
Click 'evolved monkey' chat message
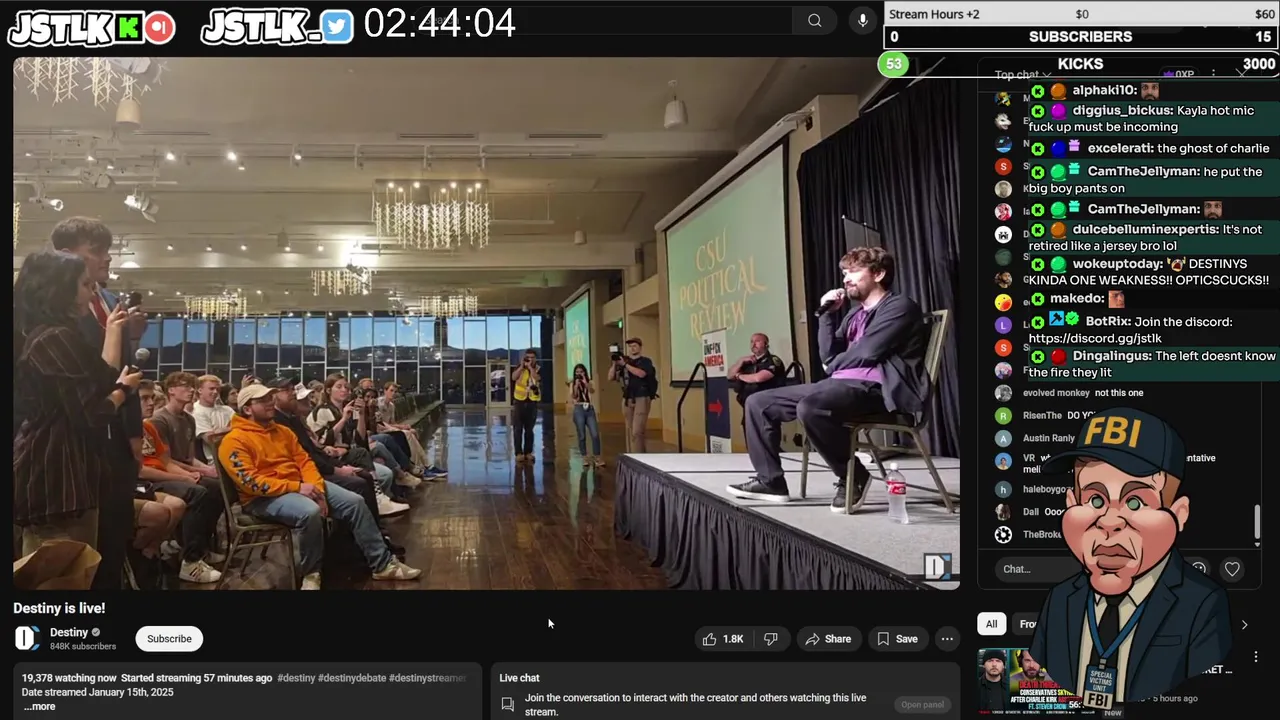point(1083,393)
